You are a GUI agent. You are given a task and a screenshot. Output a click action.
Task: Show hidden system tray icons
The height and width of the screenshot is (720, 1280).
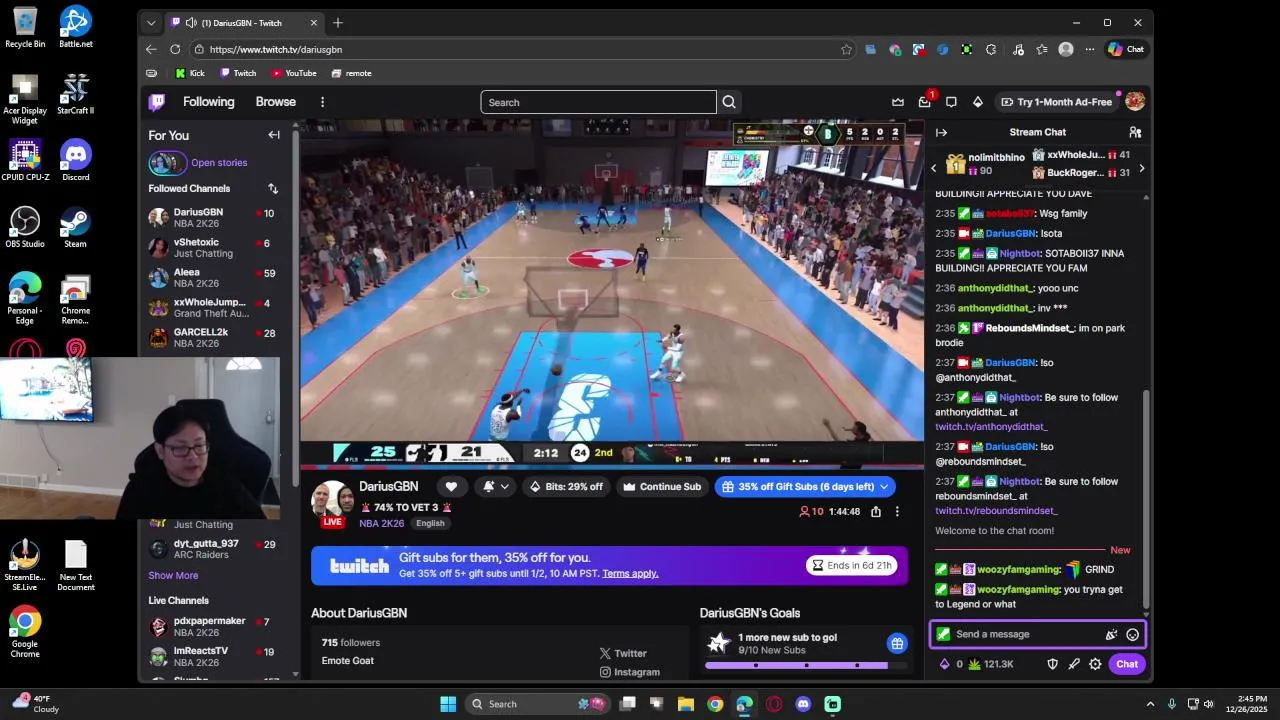pos(1150,704)
